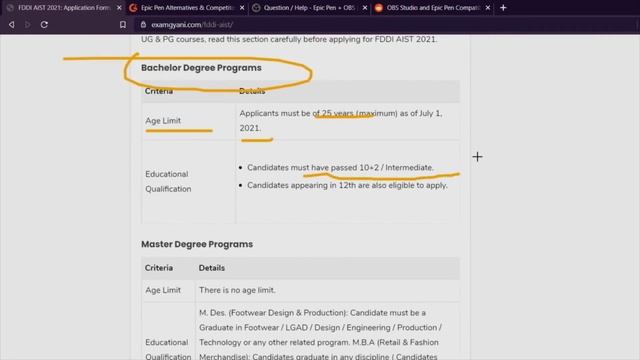The width and height of the screenshot is (640, 360).
Task: Click the OBS Studio and Epic Pen tab favicon
Action: coord(379,8)
